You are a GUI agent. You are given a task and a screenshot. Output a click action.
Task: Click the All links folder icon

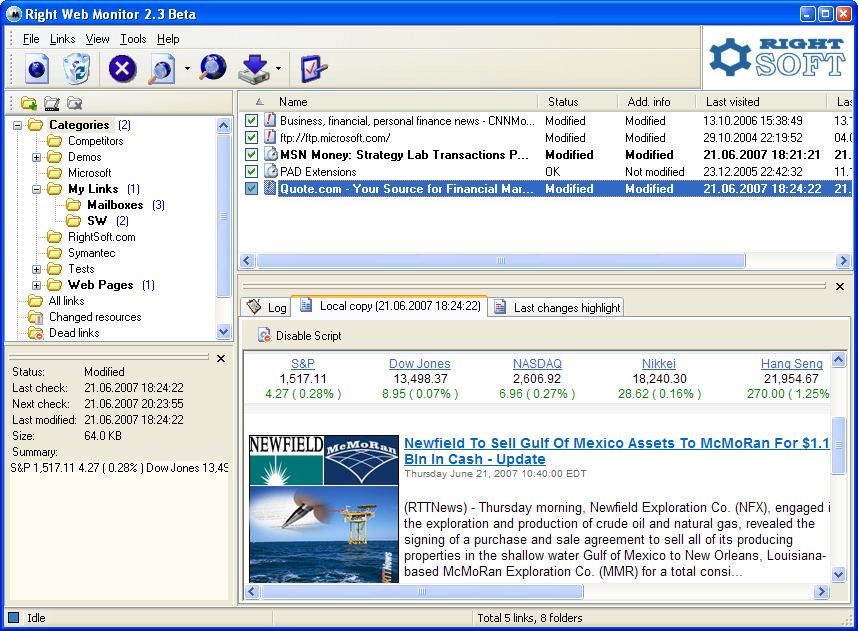36,301
